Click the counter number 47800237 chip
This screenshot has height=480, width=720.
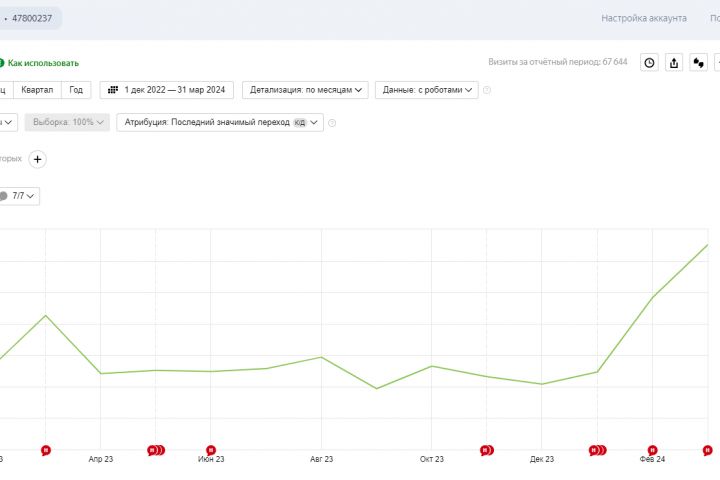(x=31, y=18)
